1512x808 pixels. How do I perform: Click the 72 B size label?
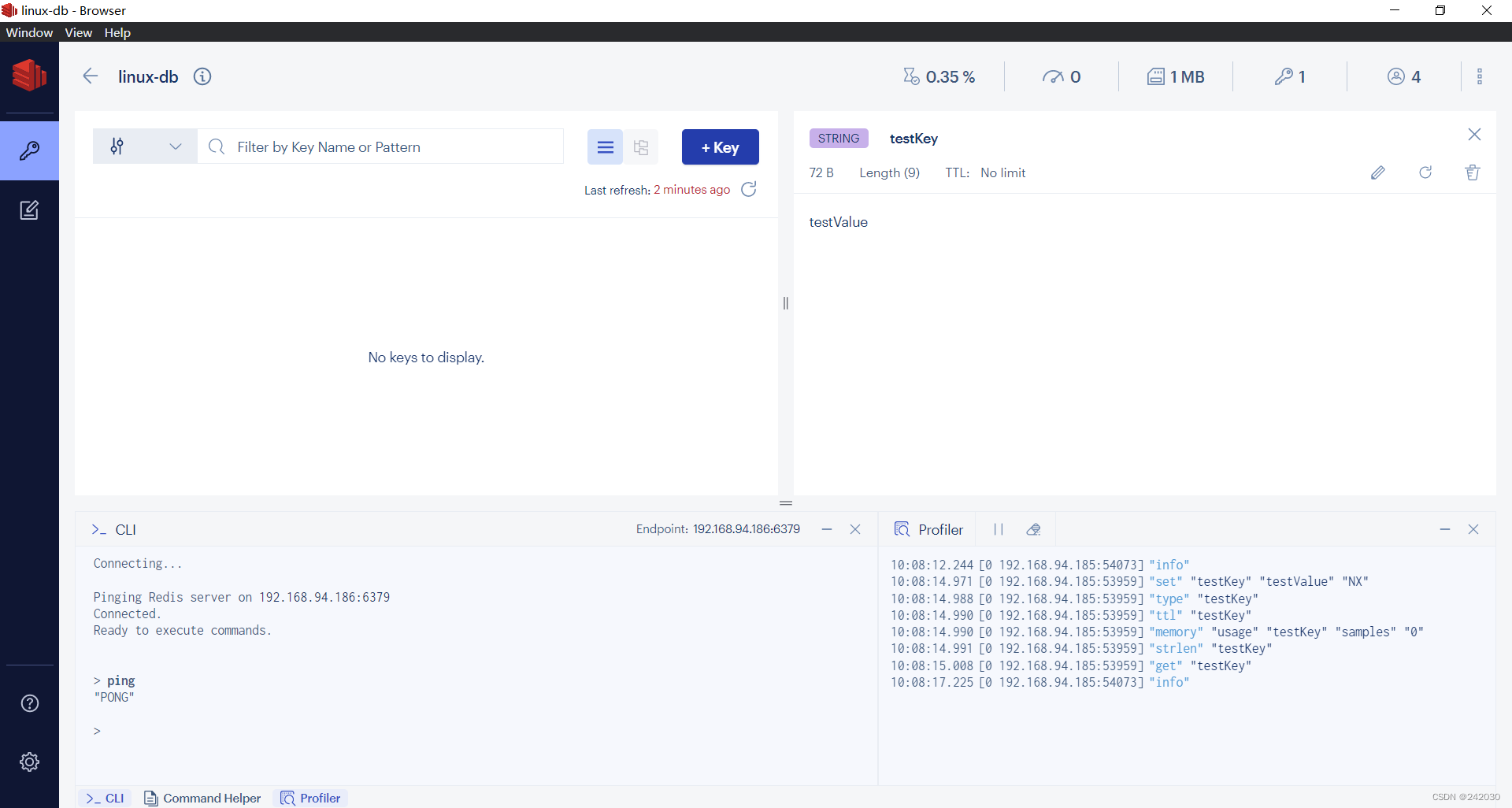click(821, 172)
